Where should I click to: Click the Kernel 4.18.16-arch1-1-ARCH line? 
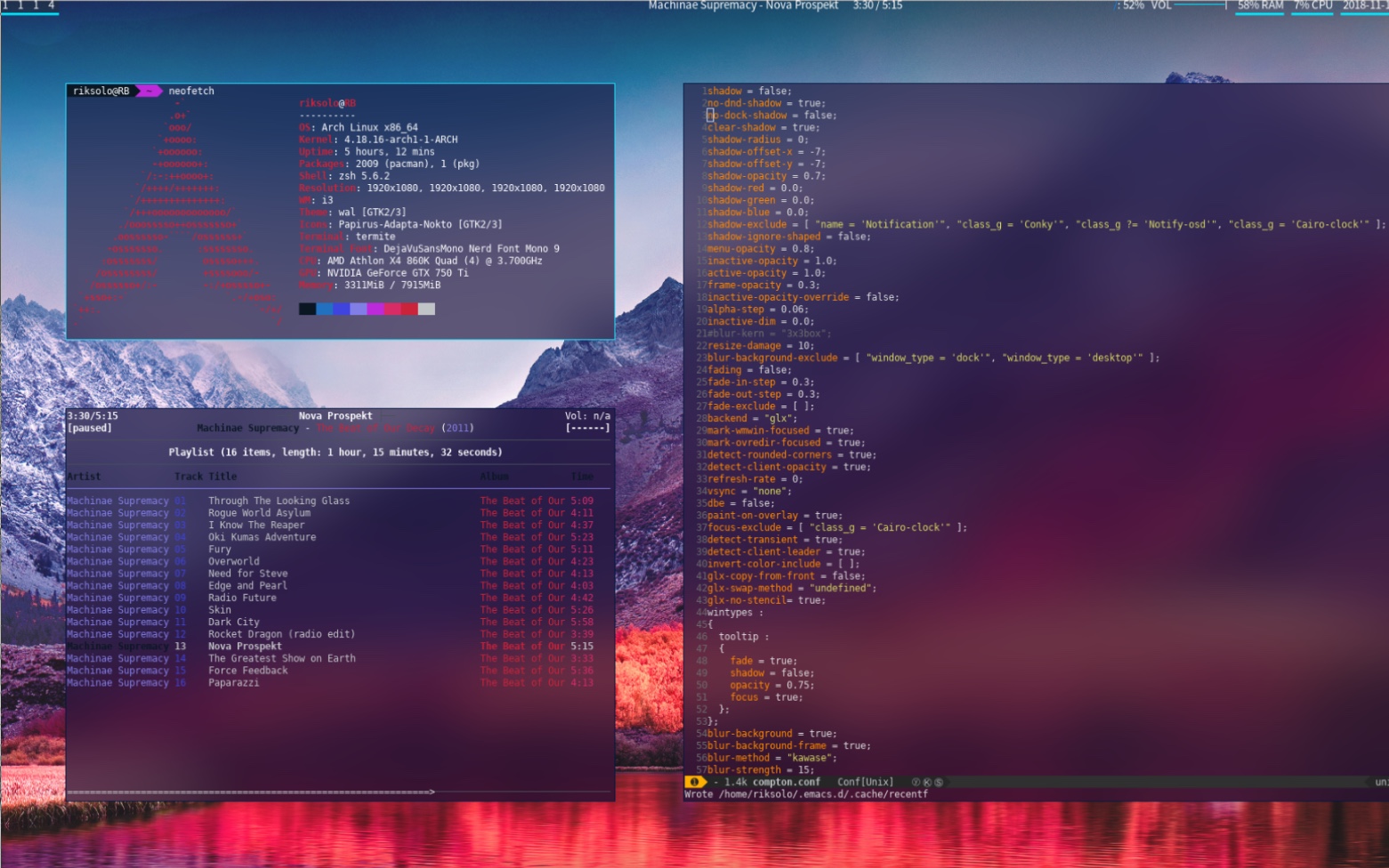point(378,140)
